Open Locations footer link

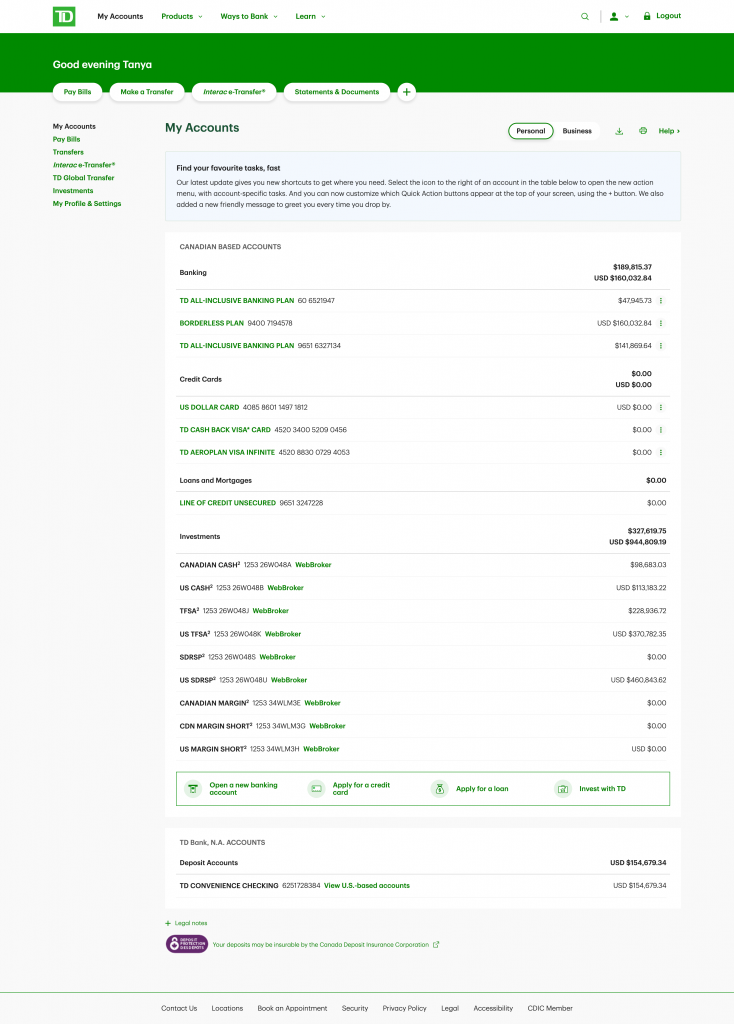[227, 1008]
